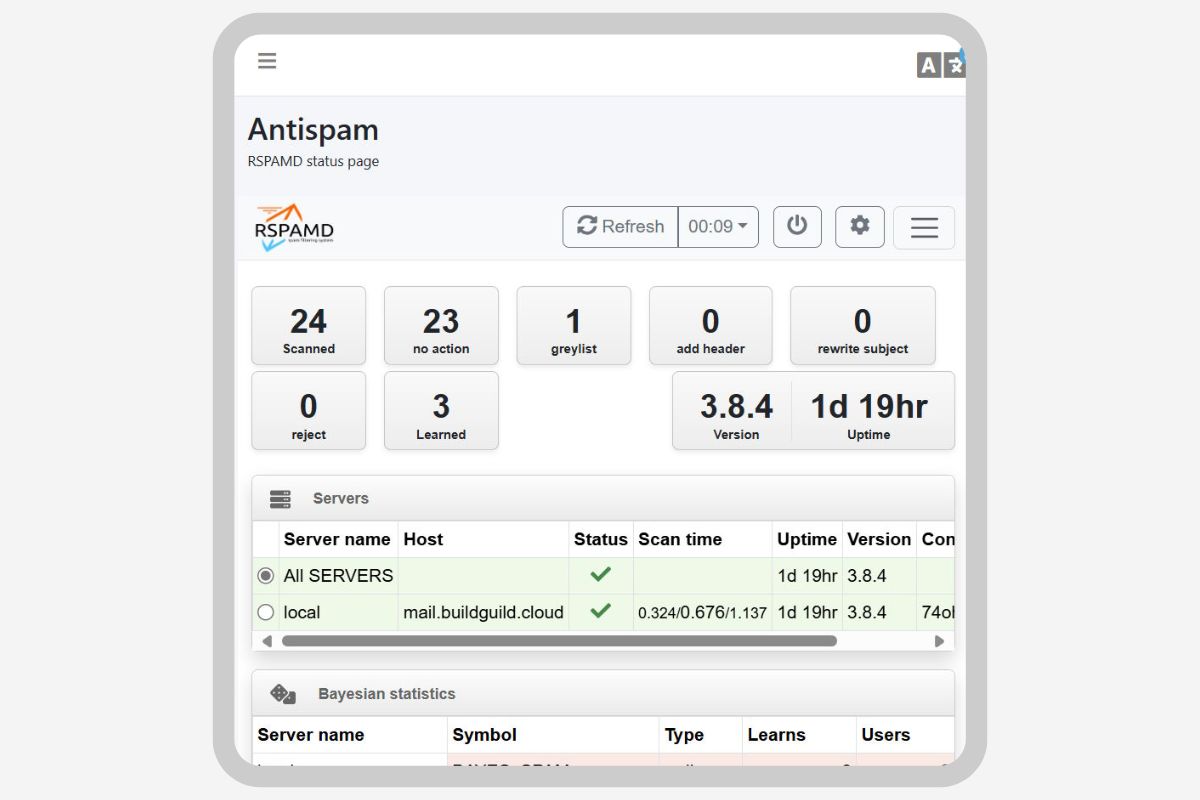Click the Refresh button
1200x800 pixels.
coord(620,227)
